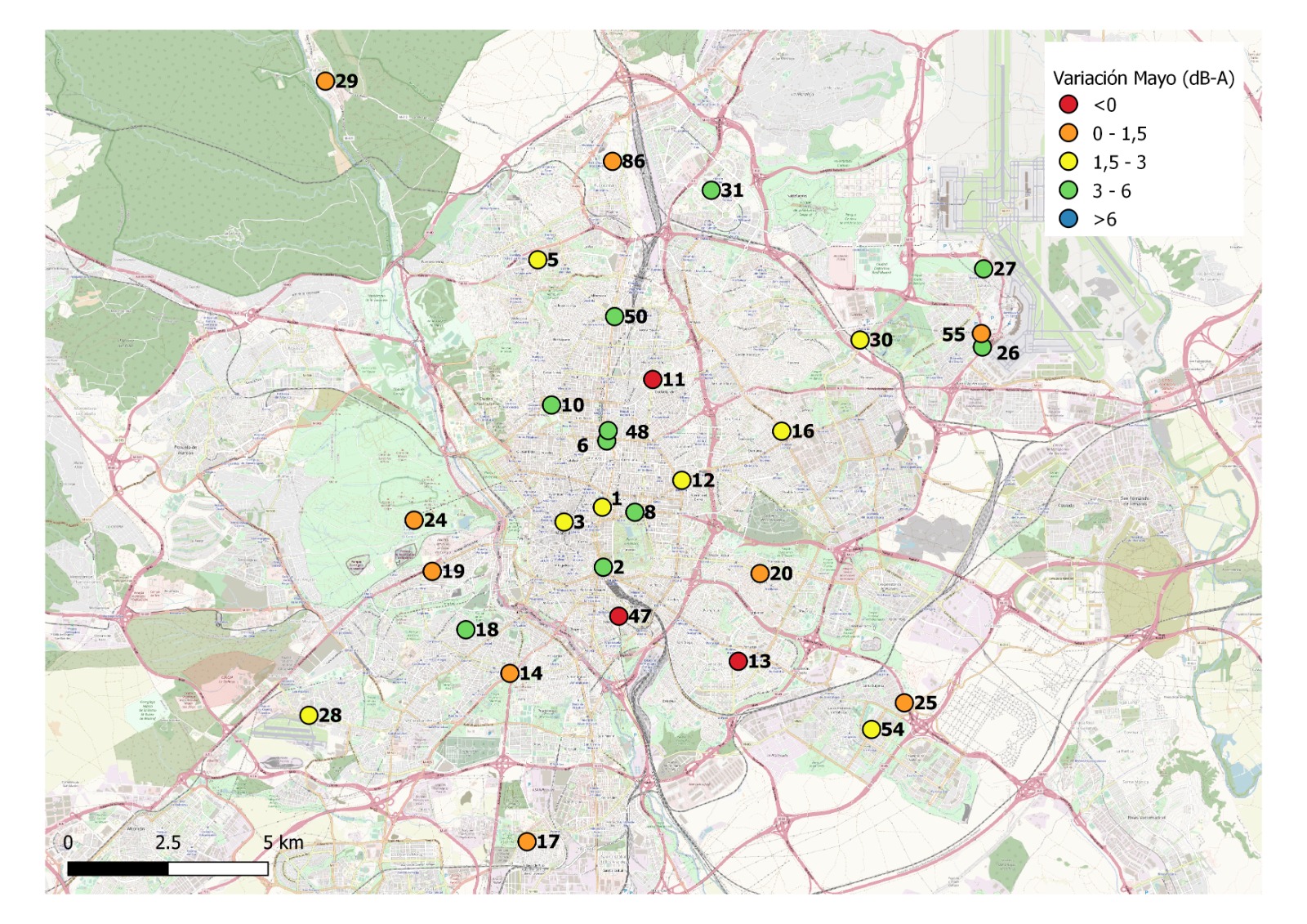Viewport: 1307px width, 924px height.
Task: Select green station marker 18
Action: [466, 630]
